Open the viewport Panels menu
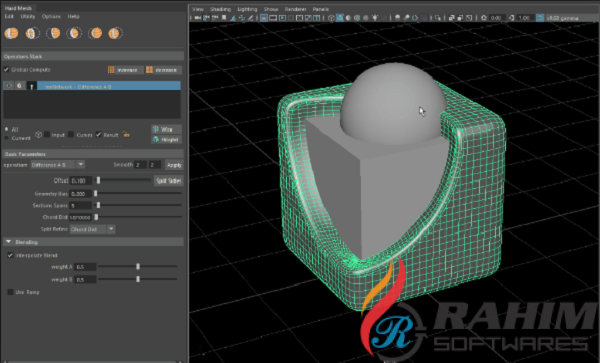Screen dimensions: 600x363 point(321,9)
